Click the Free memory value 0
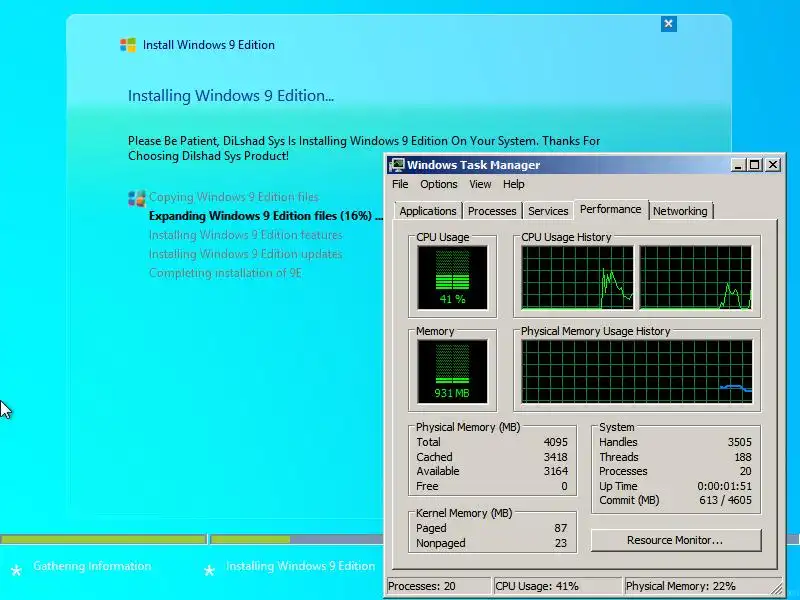 564,486
